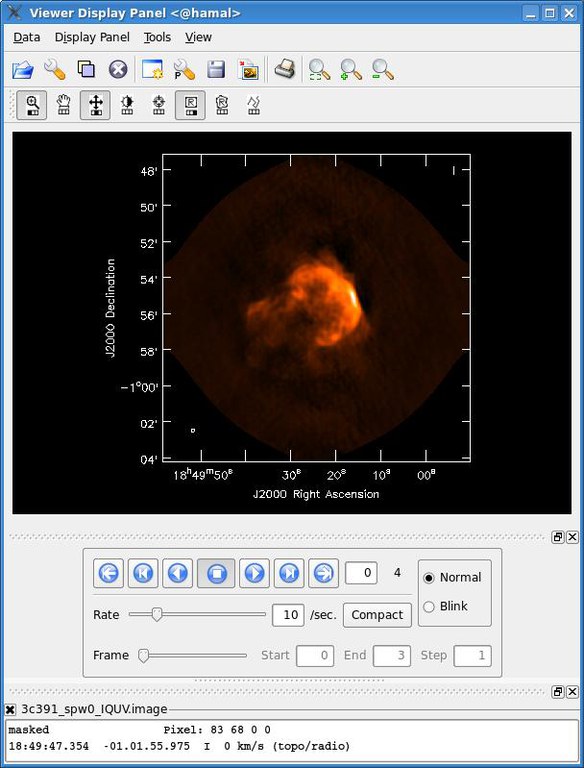Viewport: 584px width, 768px height.
Task: Click the play forward arrow button
Action: [323, 573]
